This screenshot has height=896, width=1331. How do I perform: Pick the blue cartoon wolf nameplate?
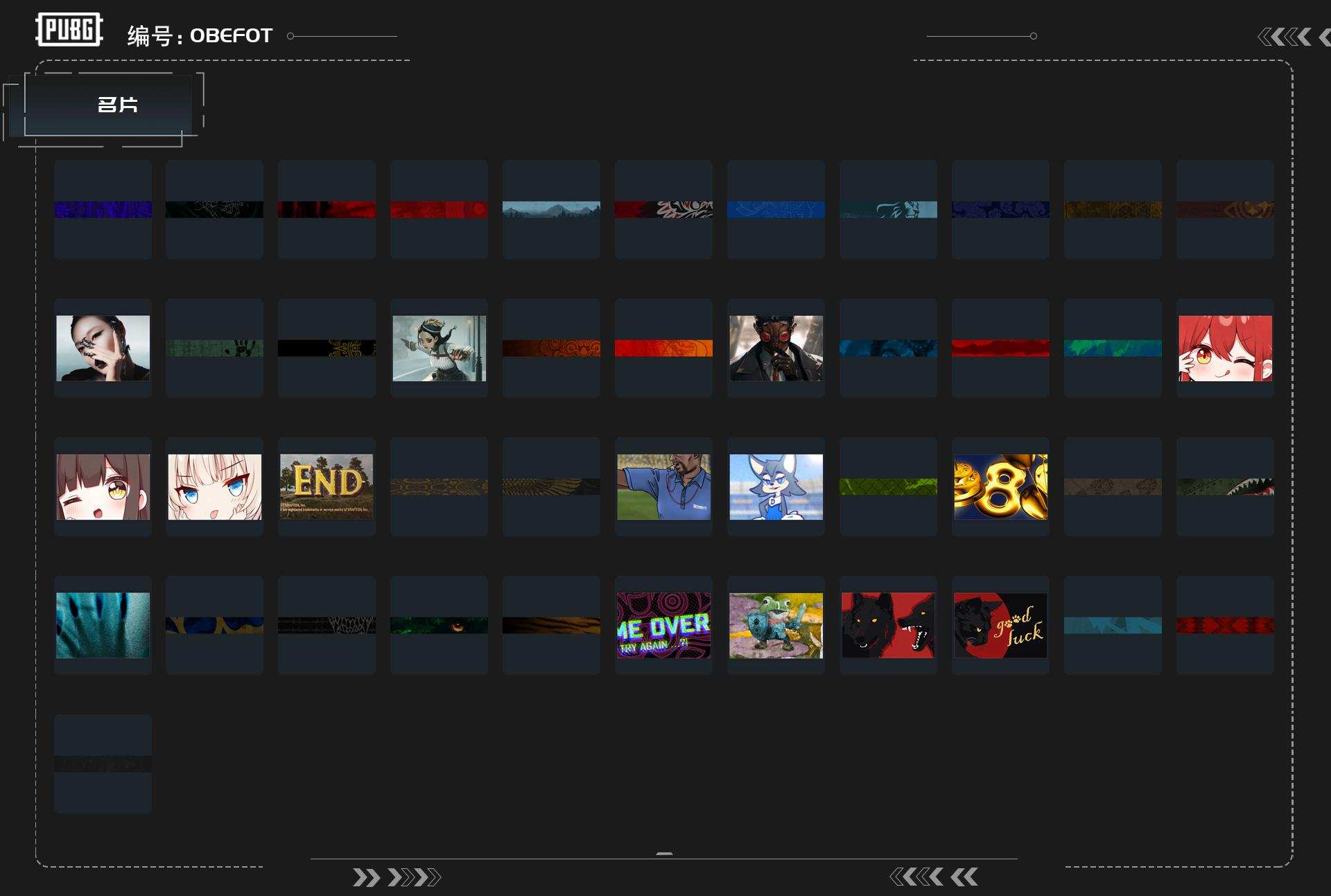coord(776,486)
